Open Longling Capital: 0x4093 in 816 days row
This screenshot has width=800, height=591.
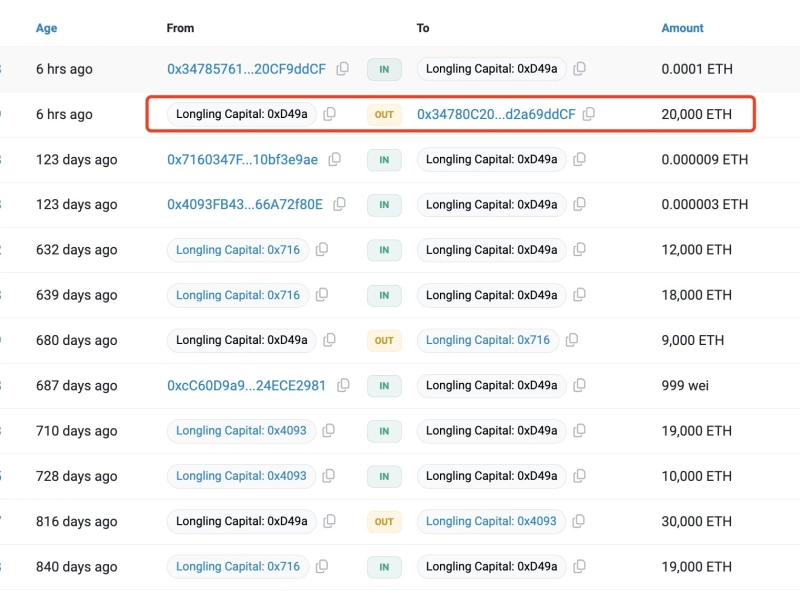[491, 521]
